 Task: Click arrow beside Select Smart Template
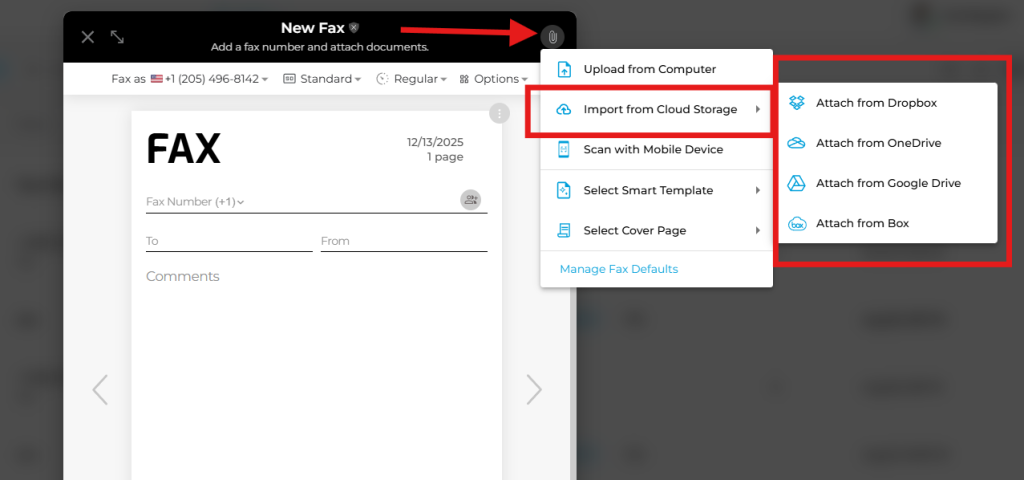[758, 191]
